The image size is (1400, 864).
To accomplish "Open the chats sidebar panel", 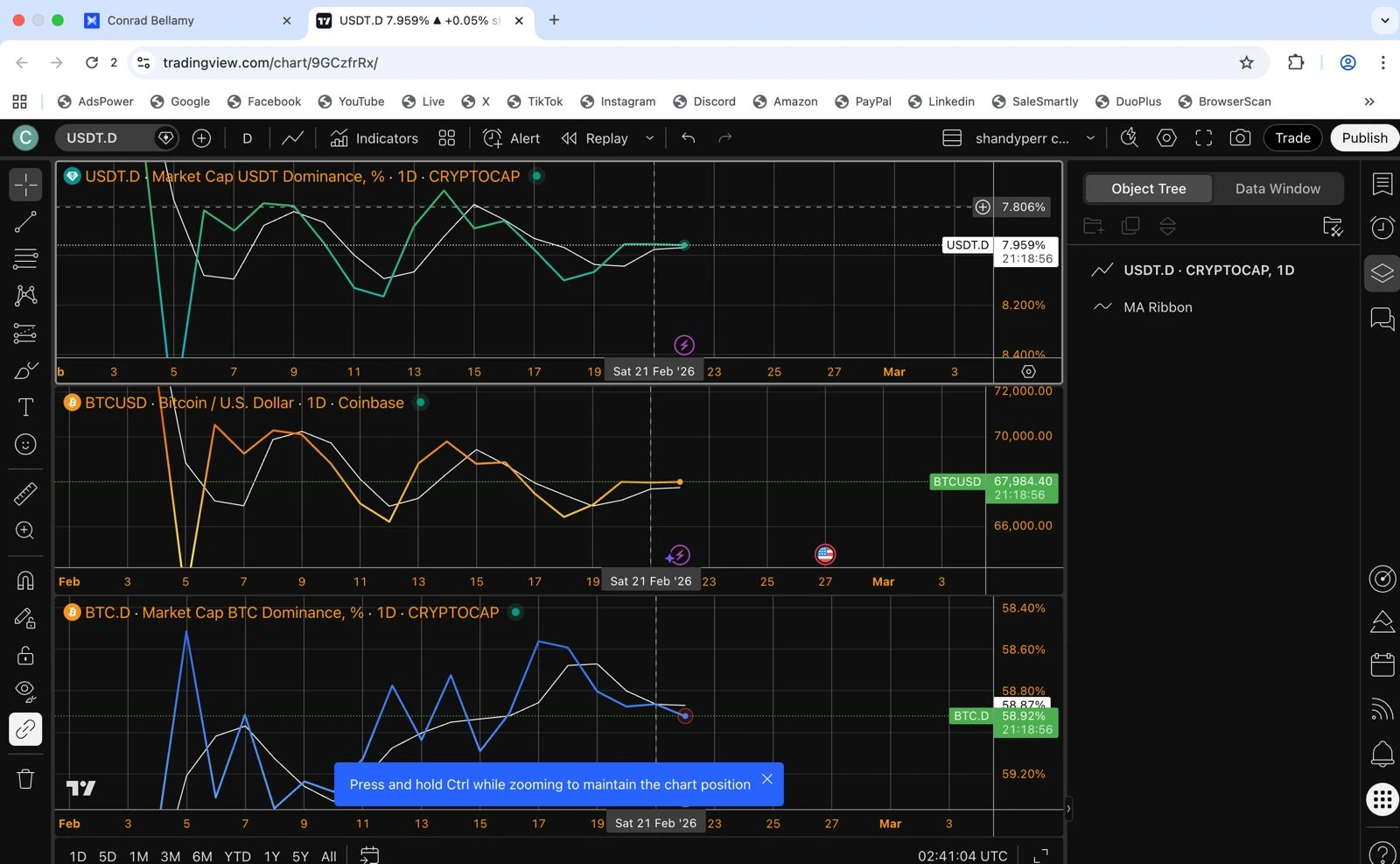I will (1382, 319).
